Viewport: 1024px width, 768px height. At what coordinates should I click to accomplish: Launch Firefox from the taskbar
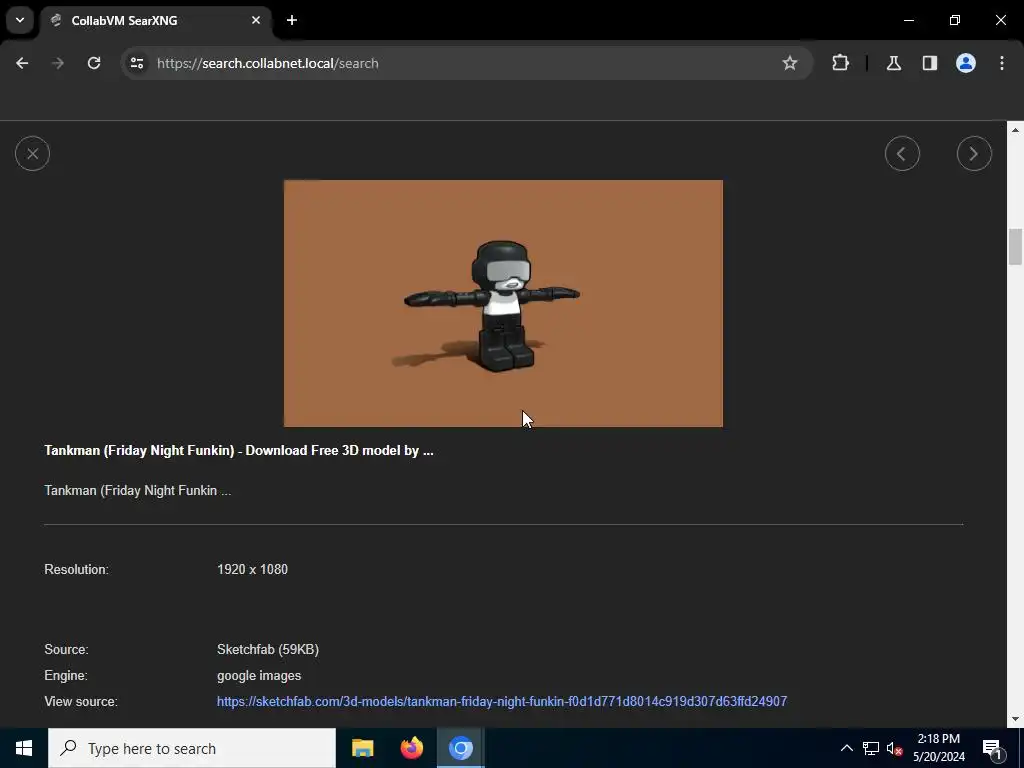click(x=411, y=748)
